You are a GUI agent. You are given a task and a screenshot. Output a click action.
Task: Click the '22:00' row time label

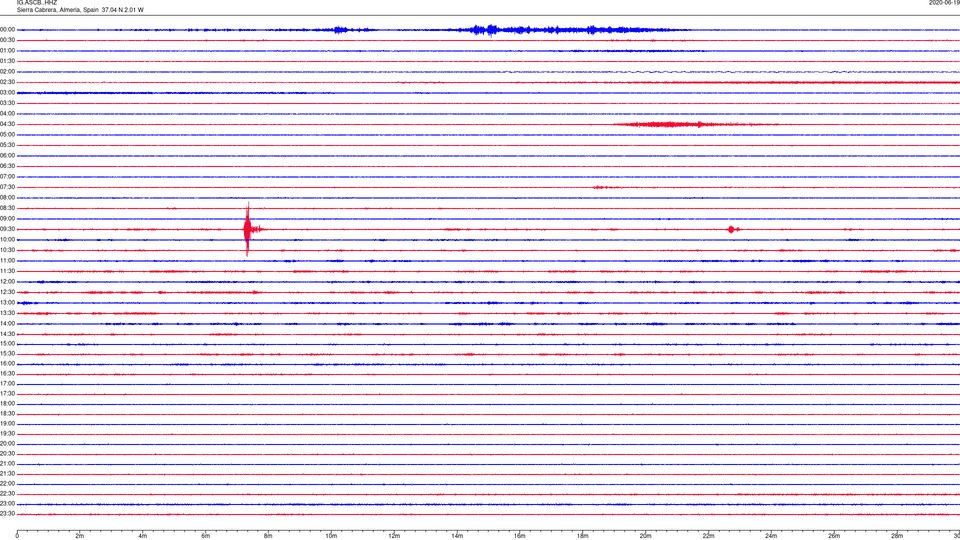[7, 484]
